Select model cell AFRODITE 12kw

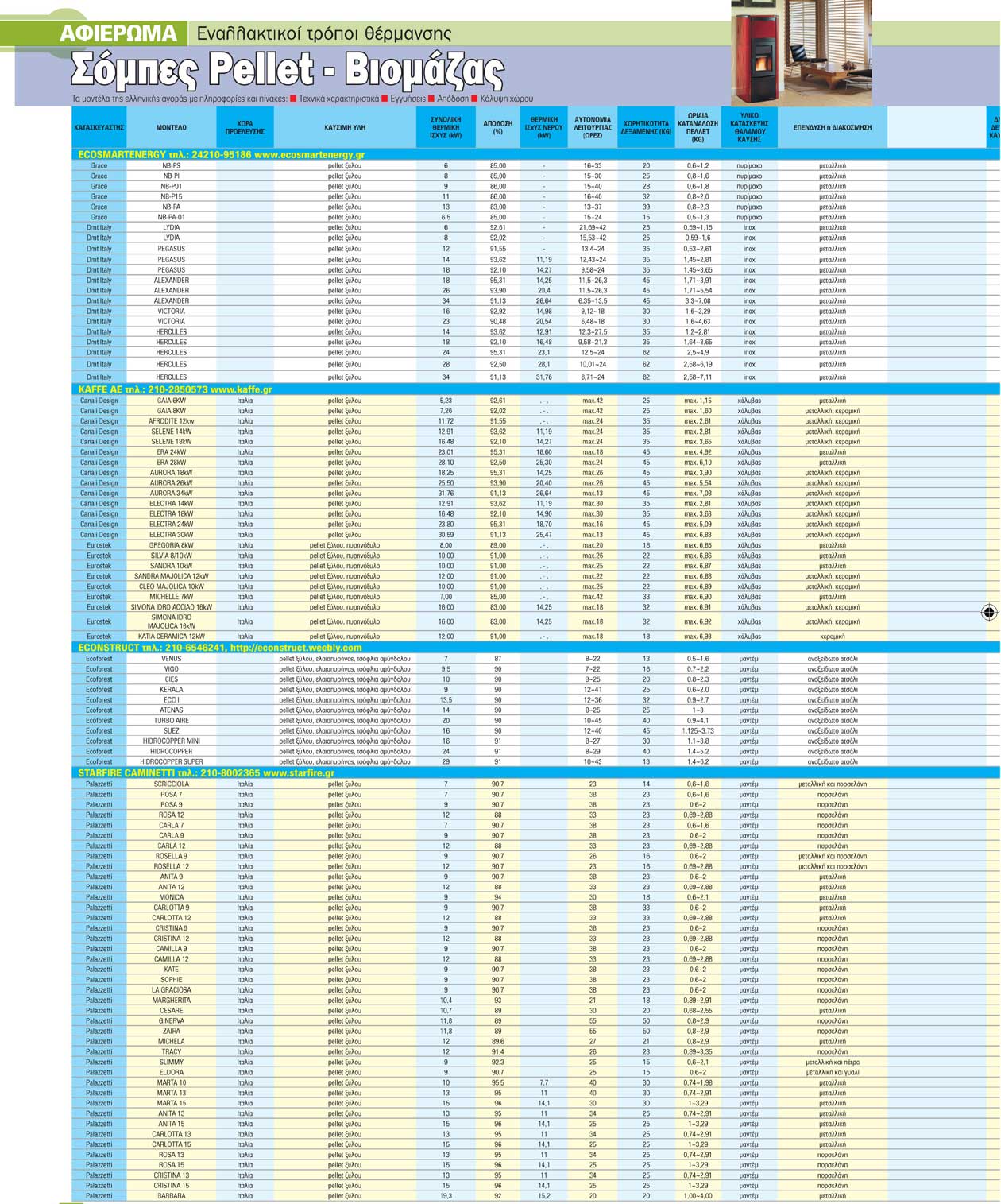point(171,421)
